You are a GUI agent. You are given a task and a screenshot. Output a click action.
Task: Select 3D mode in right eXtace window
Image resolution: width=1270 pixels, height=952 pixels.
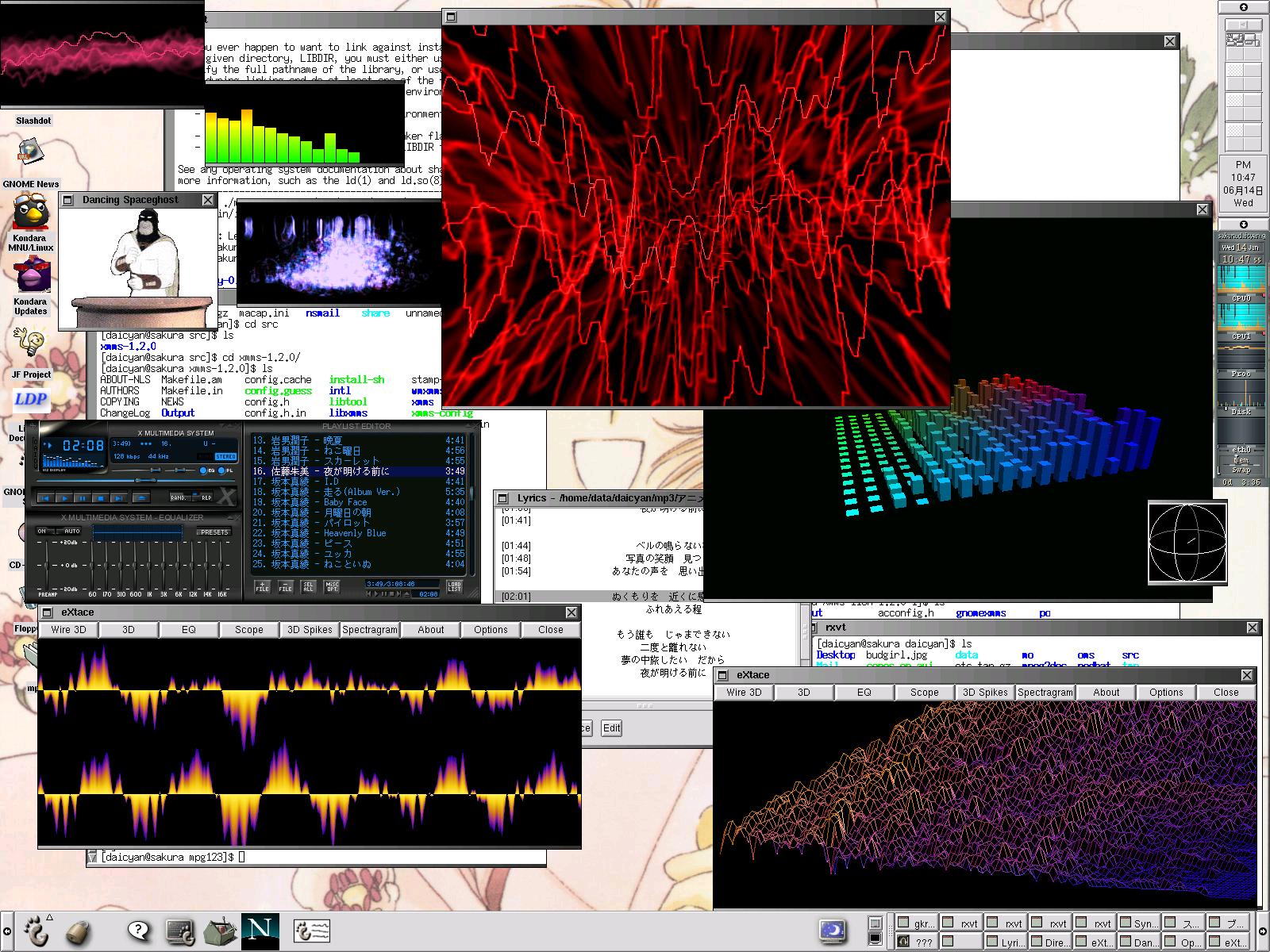click(804, 693)
